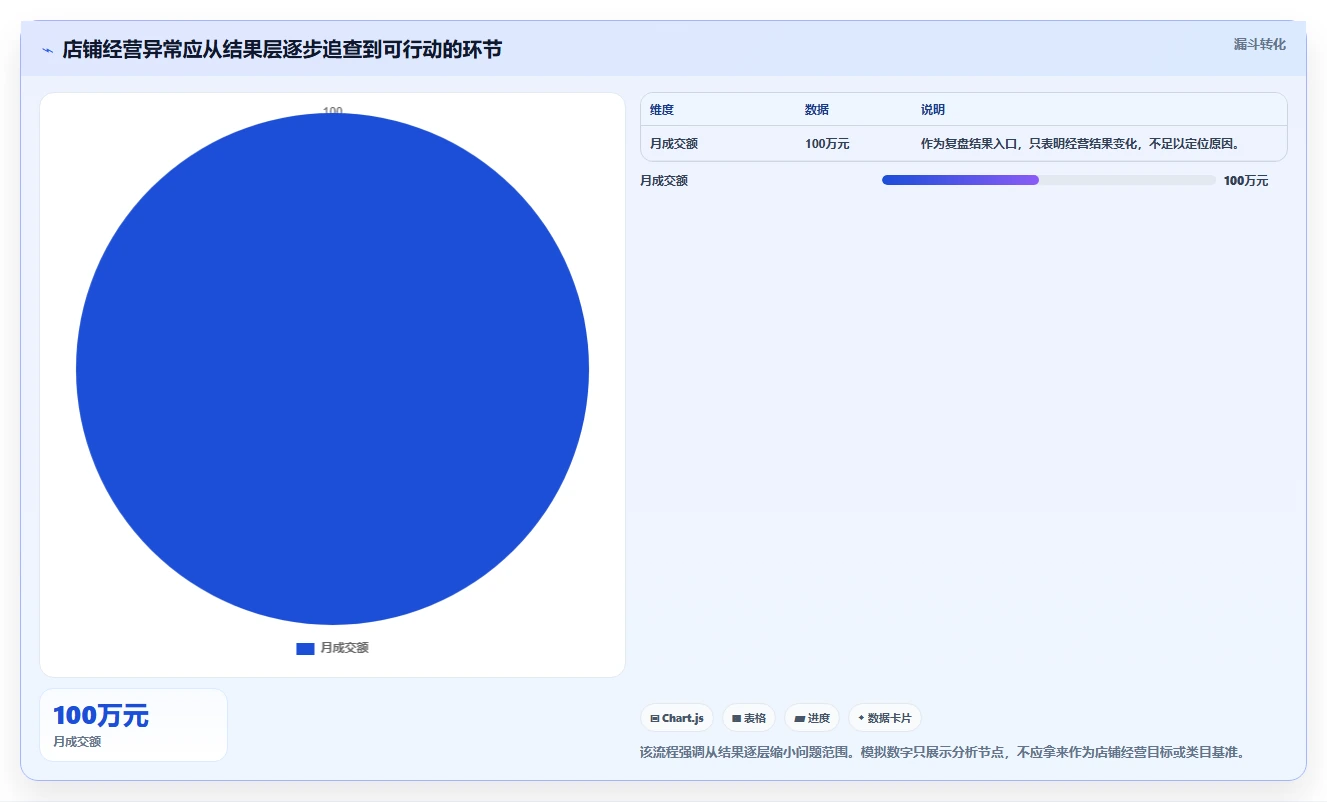The image size is (1327, 802).
Task: Select the 100万元 cell in the table
Action: coord(827,144)
